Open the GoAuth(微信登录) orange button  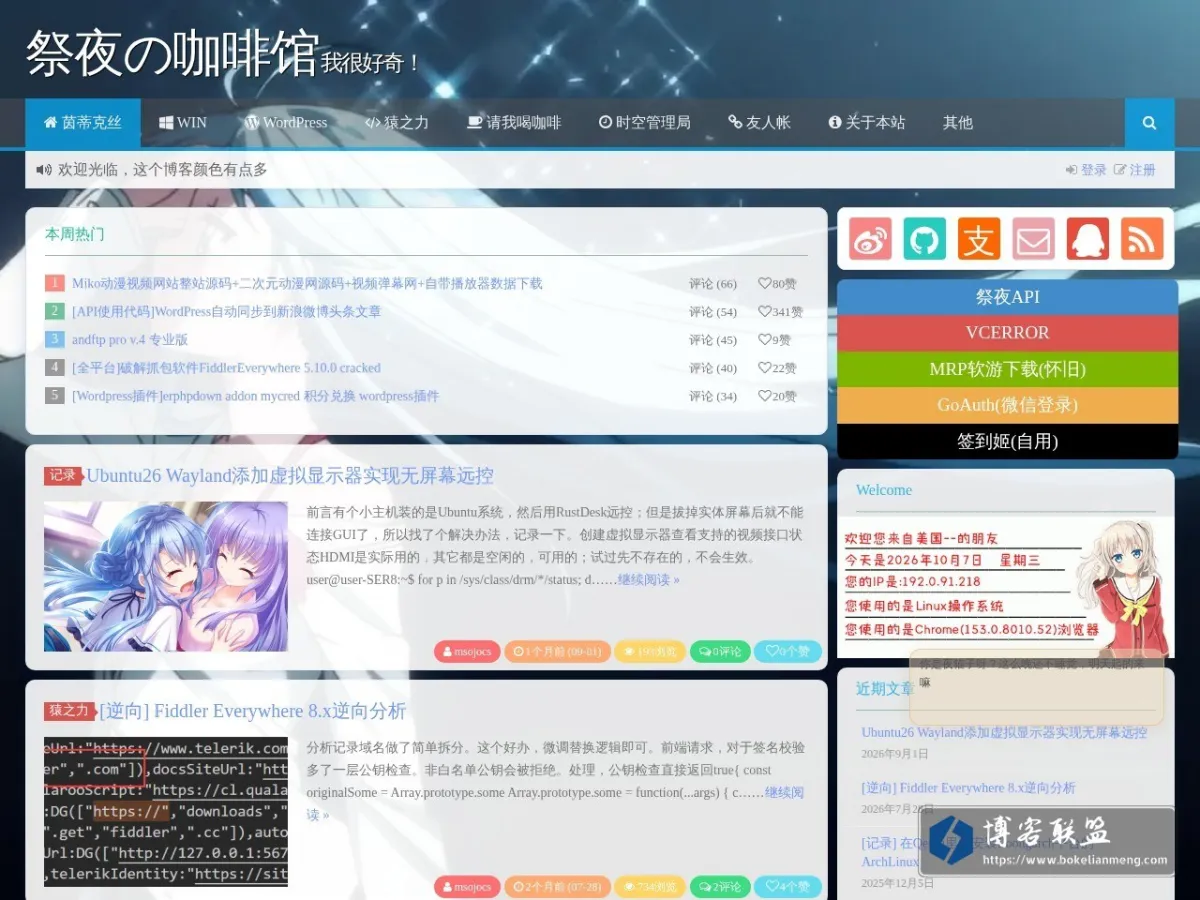tap(1008, 405)
